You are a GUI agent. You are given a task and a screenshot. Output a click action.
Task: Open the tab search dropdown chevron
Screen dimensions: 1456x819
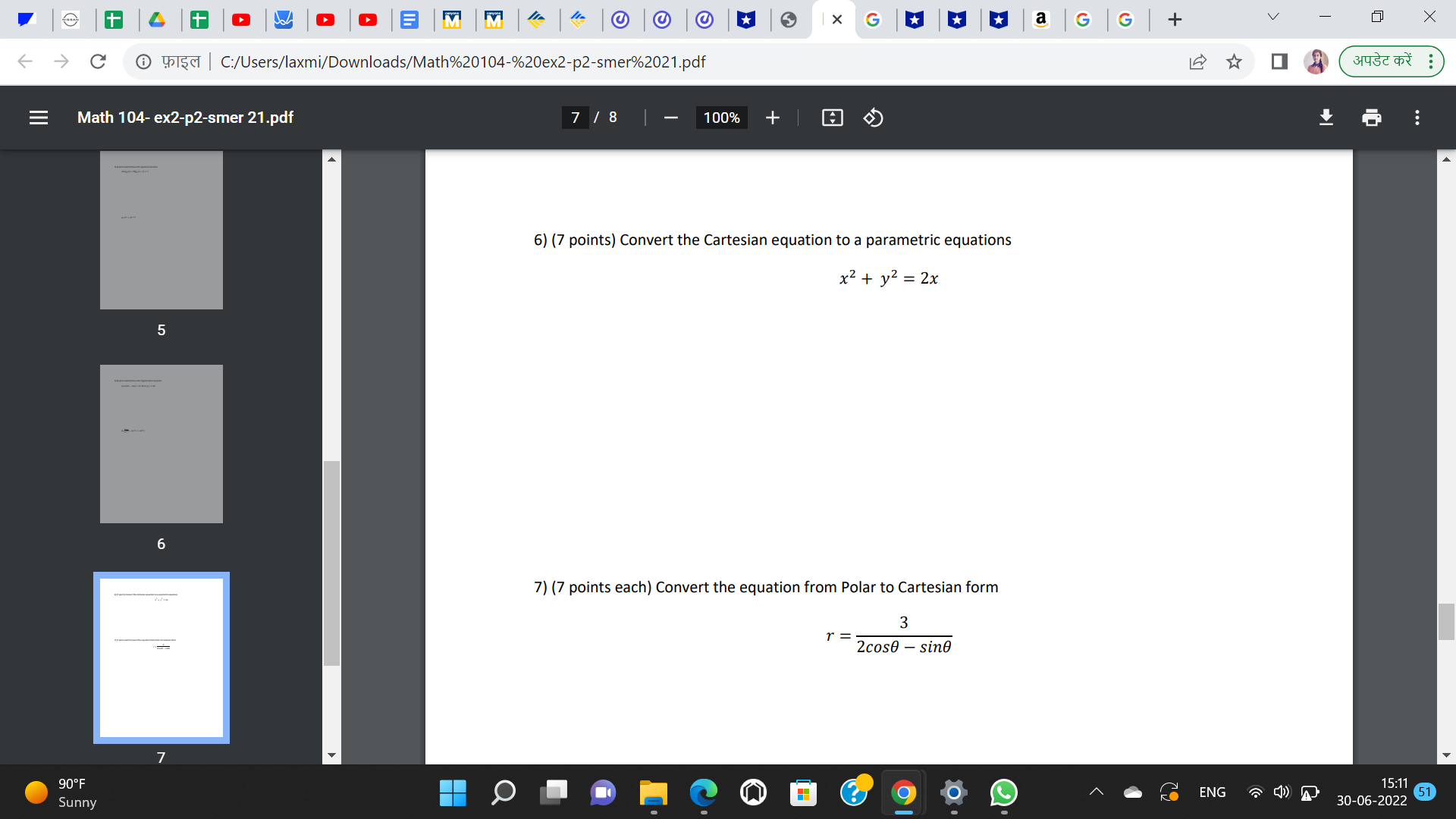click(x=1273, y=17)
